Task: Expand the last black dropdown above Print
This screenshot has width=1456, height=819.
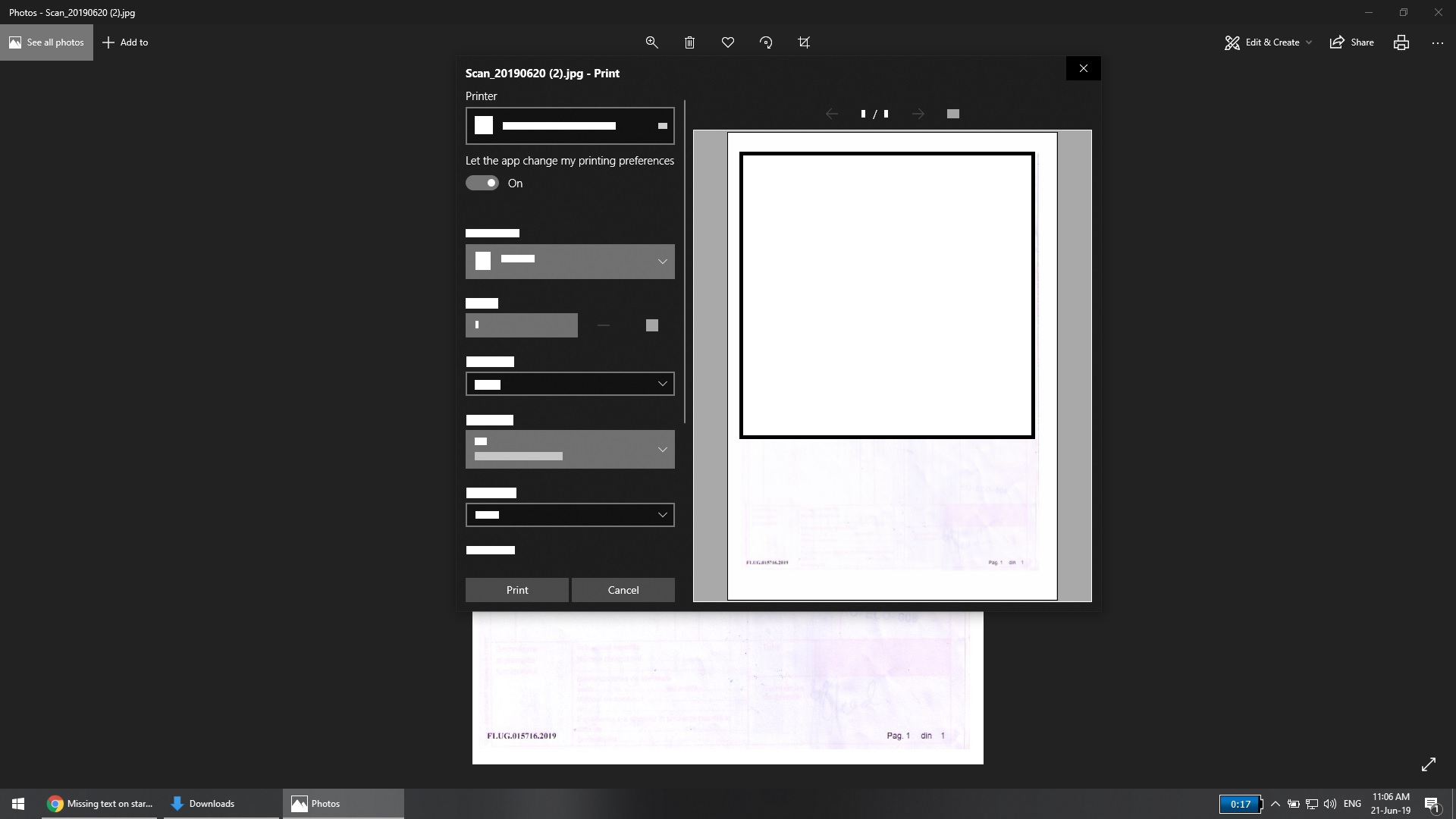Action: click(x=570, y=515)
